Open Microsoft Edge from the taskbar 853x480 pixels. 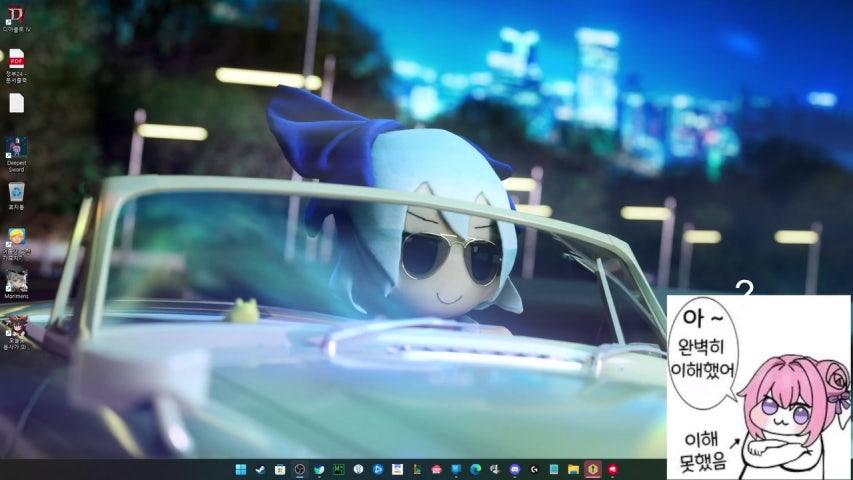coord(475,469)
